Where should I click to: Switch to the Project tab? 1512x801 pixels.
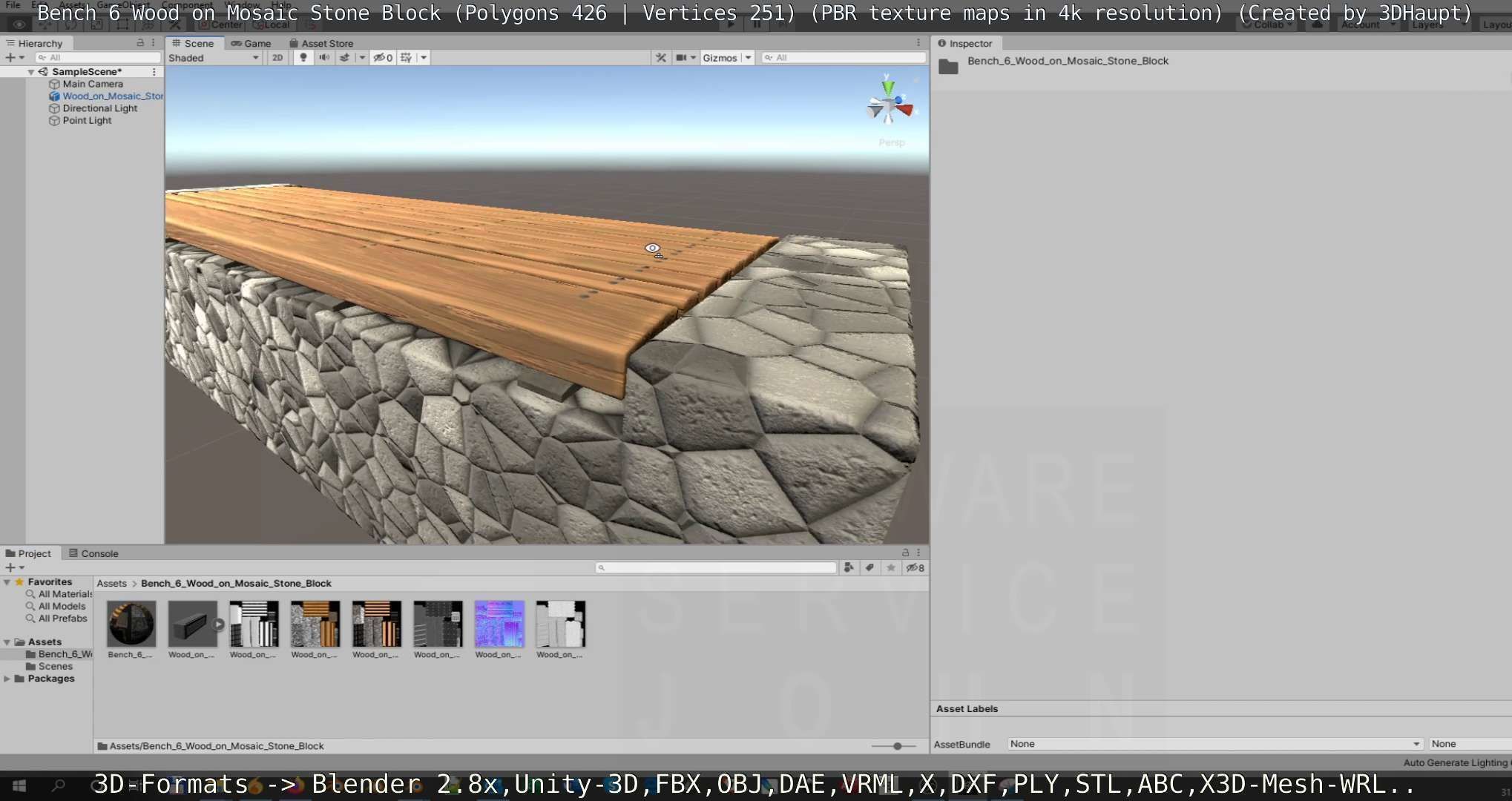click(x=28, y=553)
